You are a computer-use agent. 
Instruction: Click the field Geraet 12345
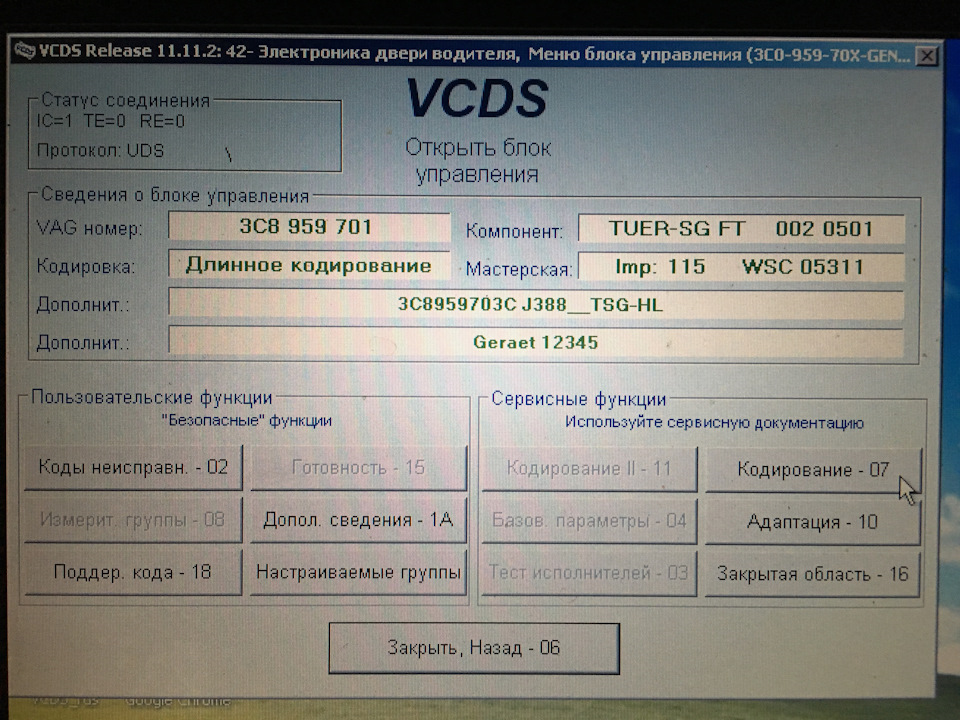(536, 342)
